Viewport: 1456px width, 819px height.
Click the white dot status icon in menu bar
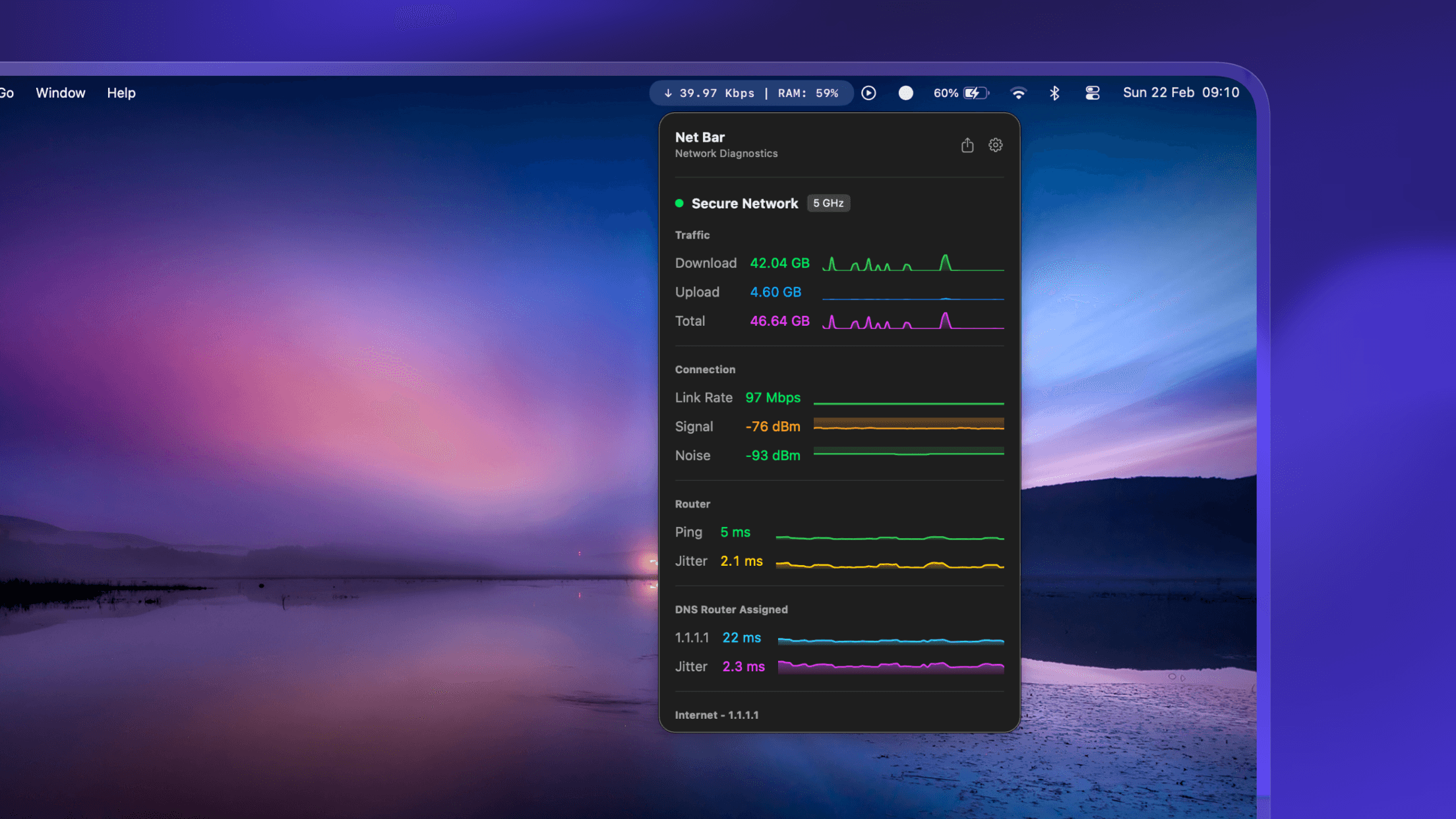pyautogui.click(x=905, y=92)
